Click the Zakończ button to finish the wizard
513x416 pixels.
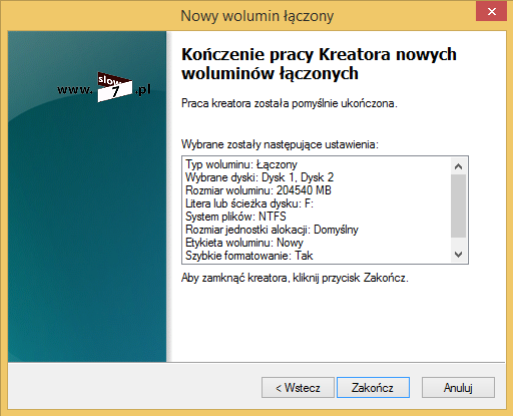point(373,387)
